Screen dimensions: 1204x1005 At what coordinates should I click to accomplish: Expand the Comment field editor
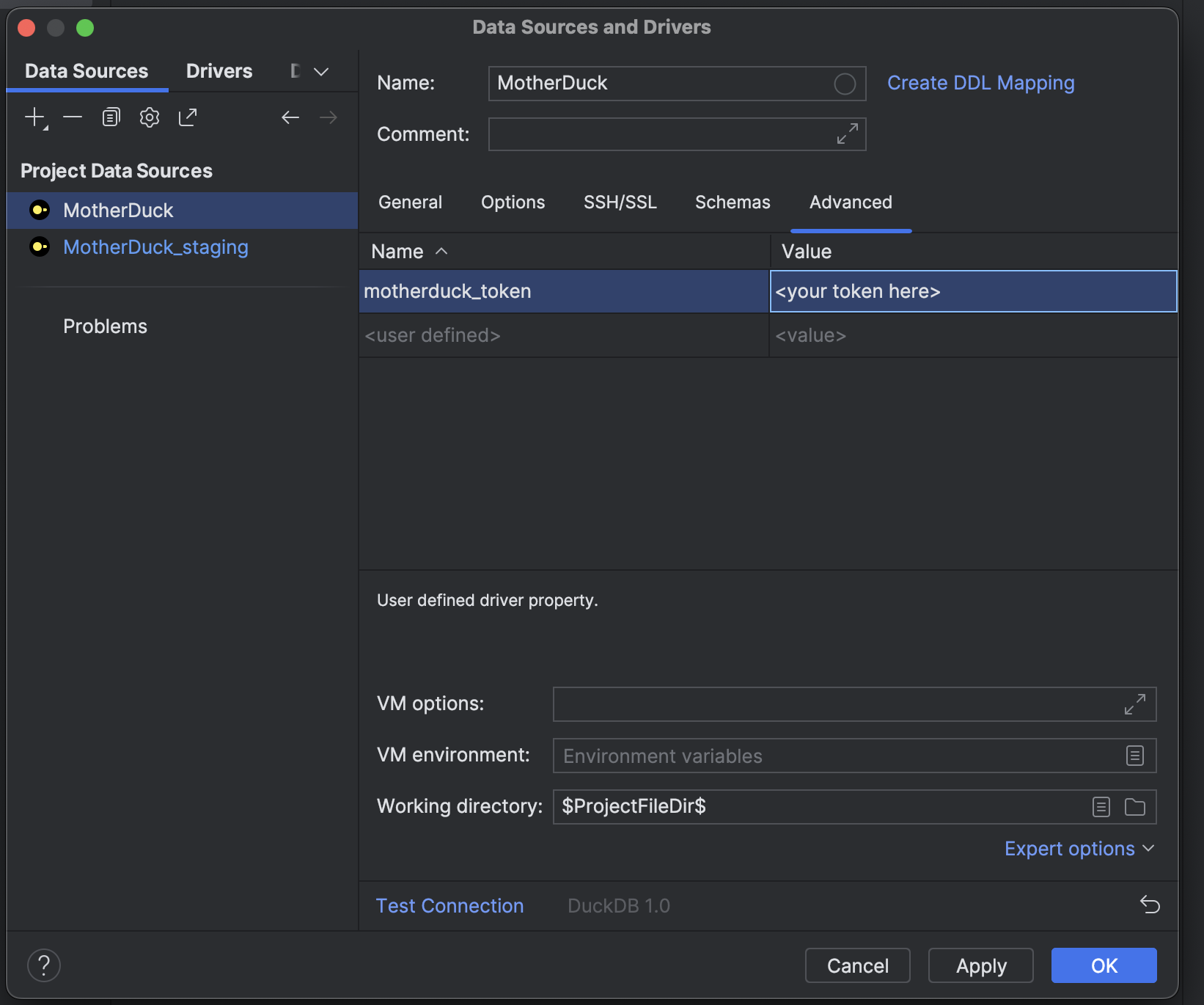[848, 134]
